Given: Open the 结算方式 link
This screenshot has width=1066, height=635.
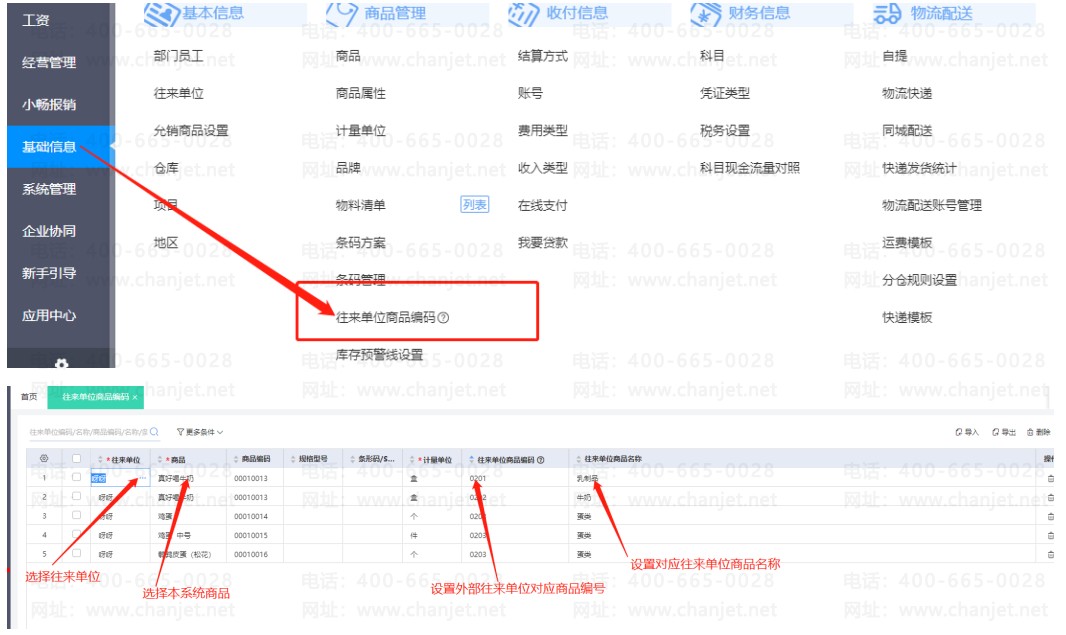Looking at the screenshot, I should (543, 56).
